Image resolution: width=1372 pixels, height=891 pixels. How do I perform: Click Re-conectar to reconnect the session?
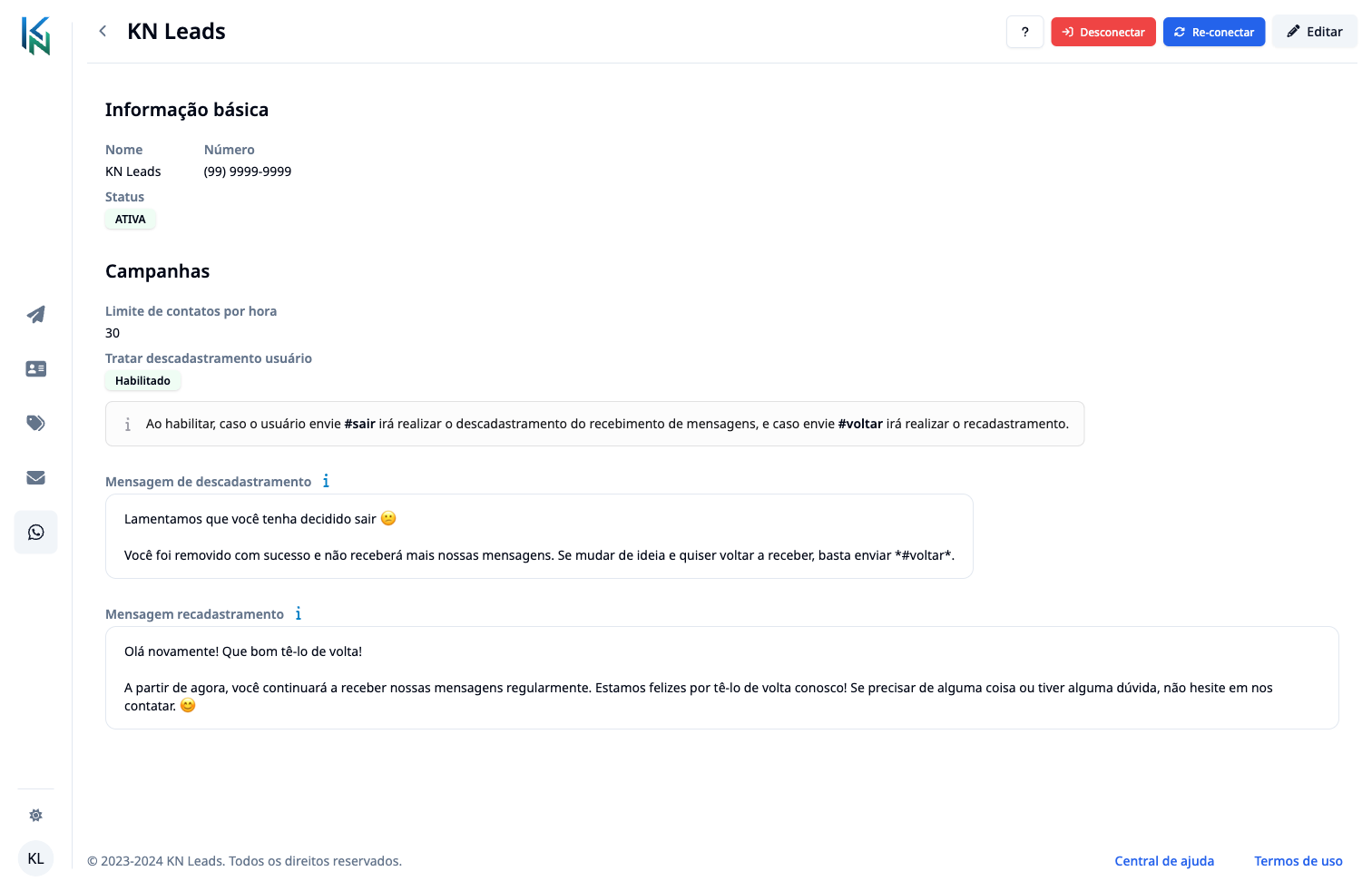coord(1214,31)
